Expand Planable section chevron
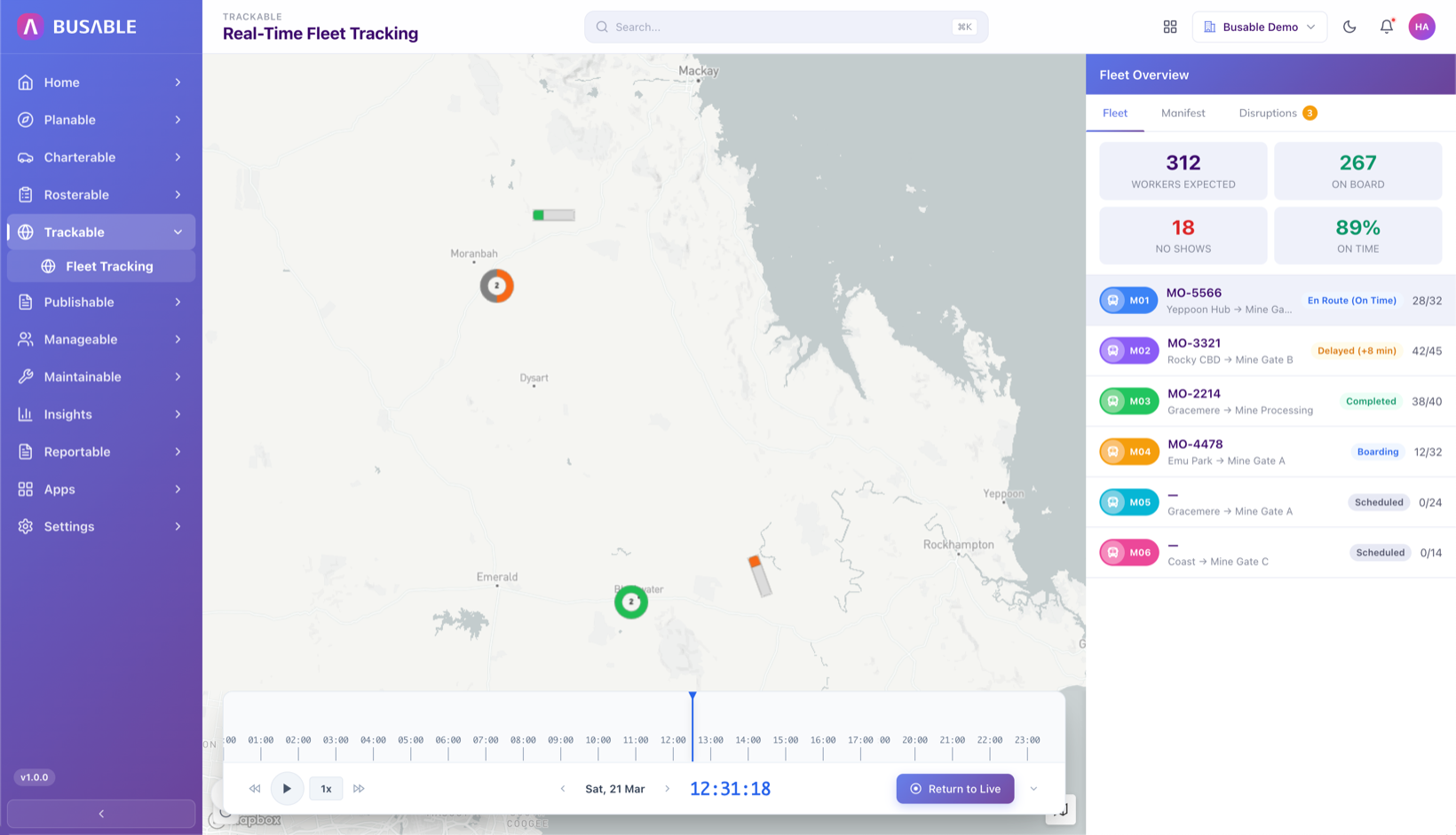The width and height of the screenshot is (1456, 835). point(178,120)
